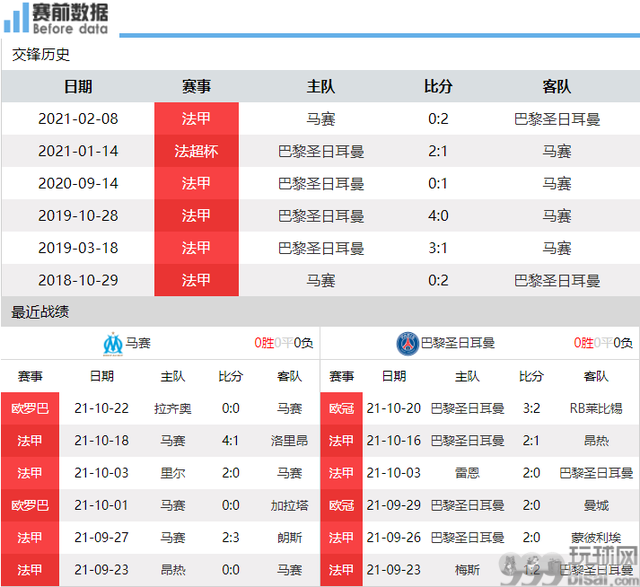Click PSG's 0胜0平0负 record summary
The width and height of the screenshot is (640, 587).
pyautogui.click(x=603, y=343)
